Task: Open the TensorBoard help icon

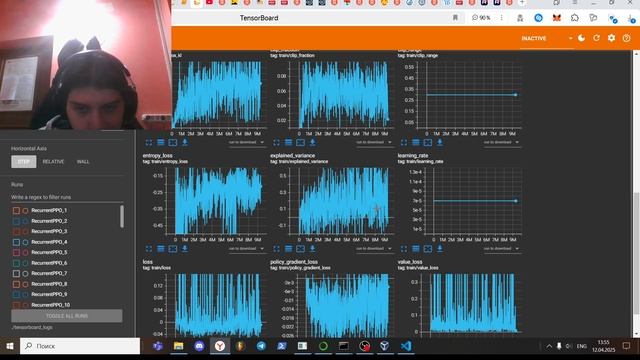Action: [x=627, y=38]
